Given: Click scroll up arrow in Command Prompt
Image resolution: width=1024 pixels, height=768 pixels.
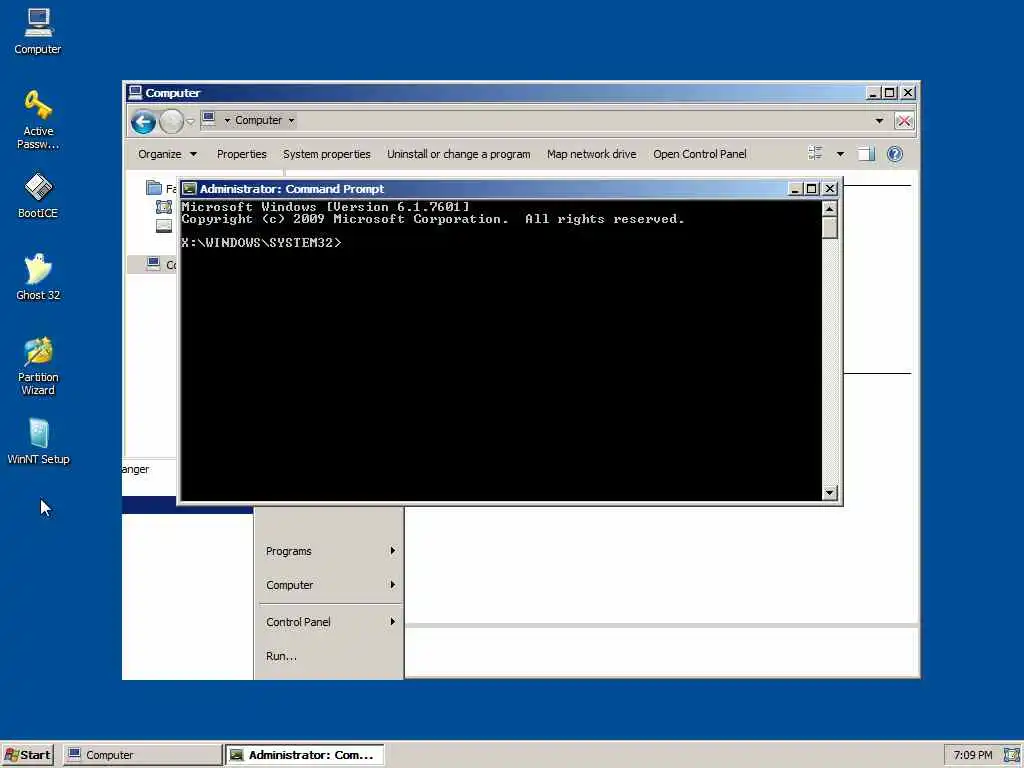Looking at the screenshot, I should [829, 209].
